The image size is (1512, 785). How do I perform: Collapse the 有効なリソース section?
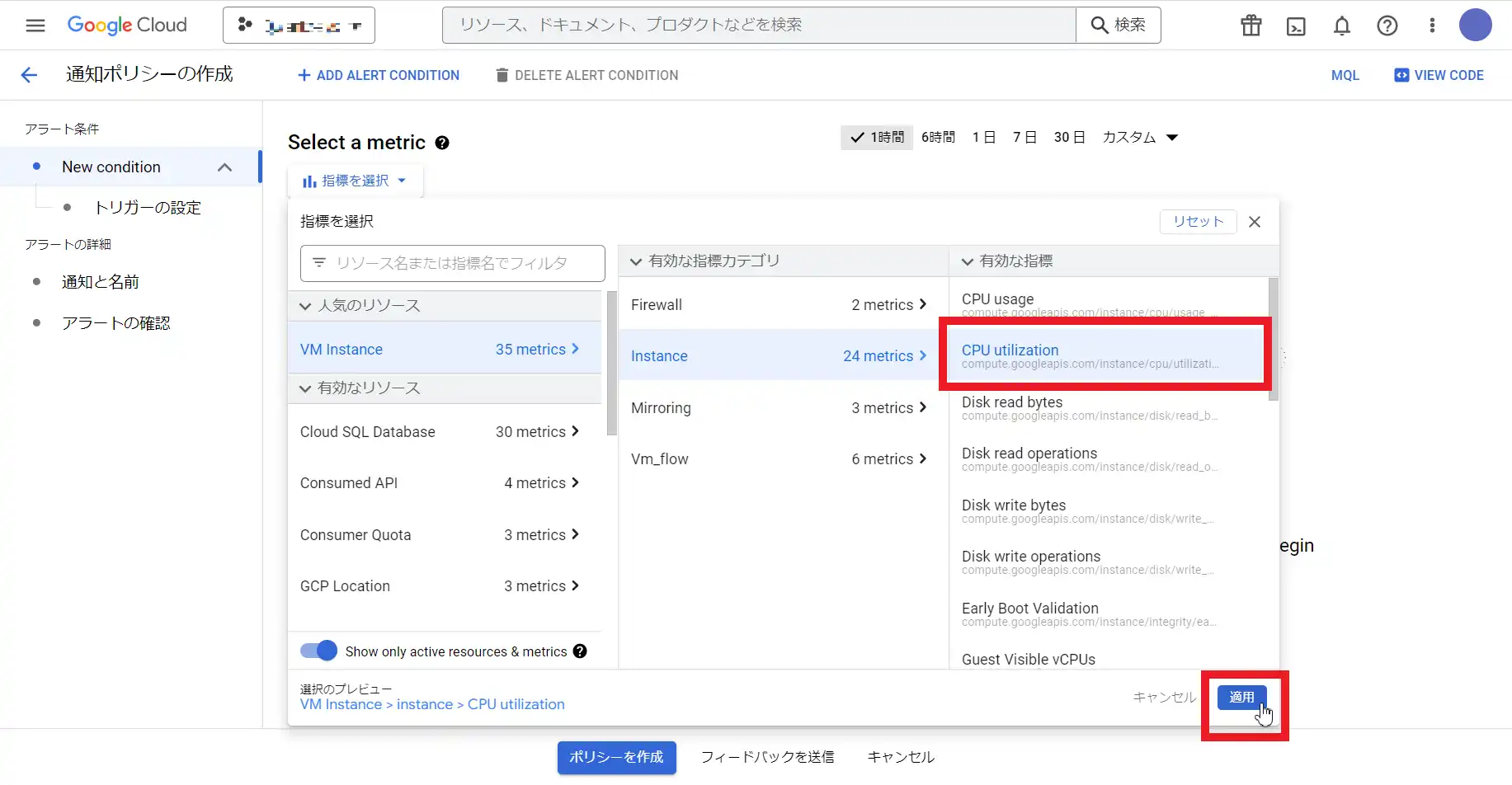[x=445, y=388]
